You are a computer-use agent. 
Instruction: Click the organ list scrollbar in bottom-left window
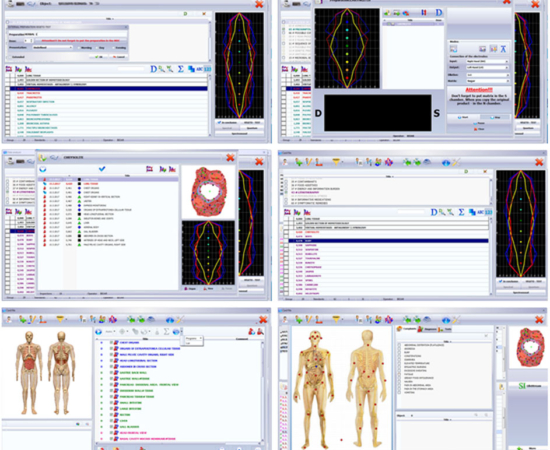pyautogui.click(x=263, y=391)
